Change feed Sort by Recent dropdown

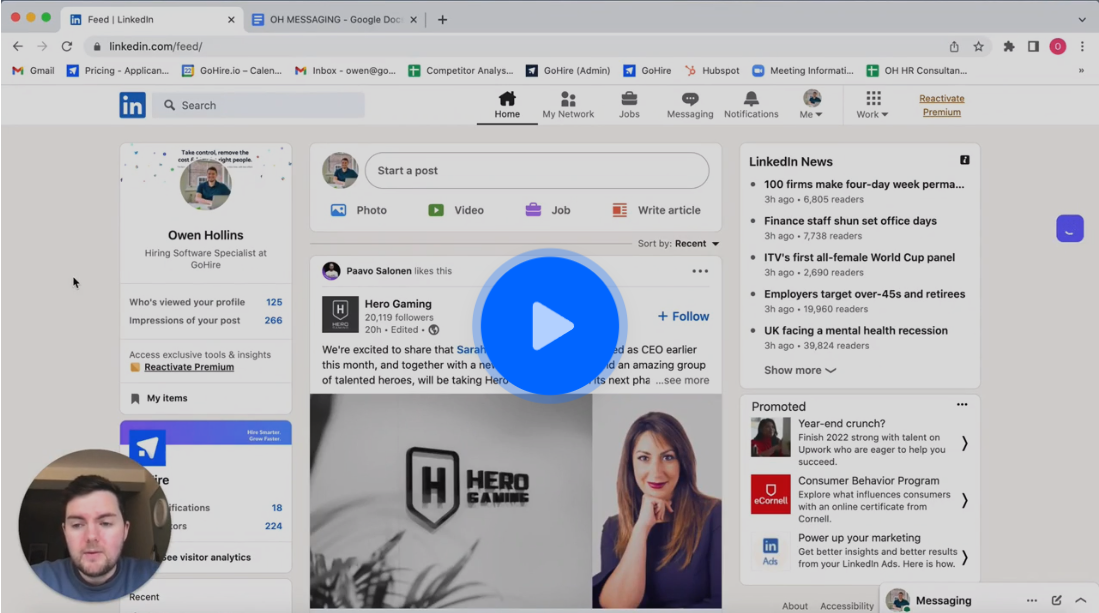coord(678,244)
